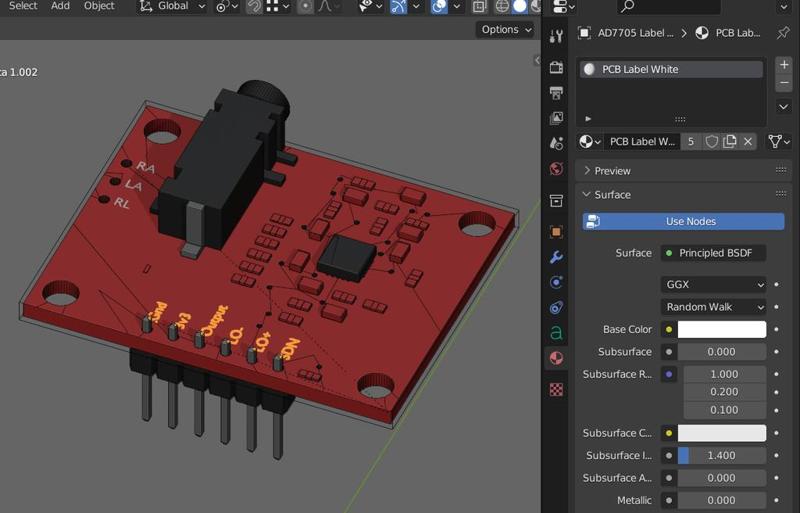Image resolution: width=800 pixels, height=513 pixels.
Task: Open the Add menu
Action: tap(60, 6)
